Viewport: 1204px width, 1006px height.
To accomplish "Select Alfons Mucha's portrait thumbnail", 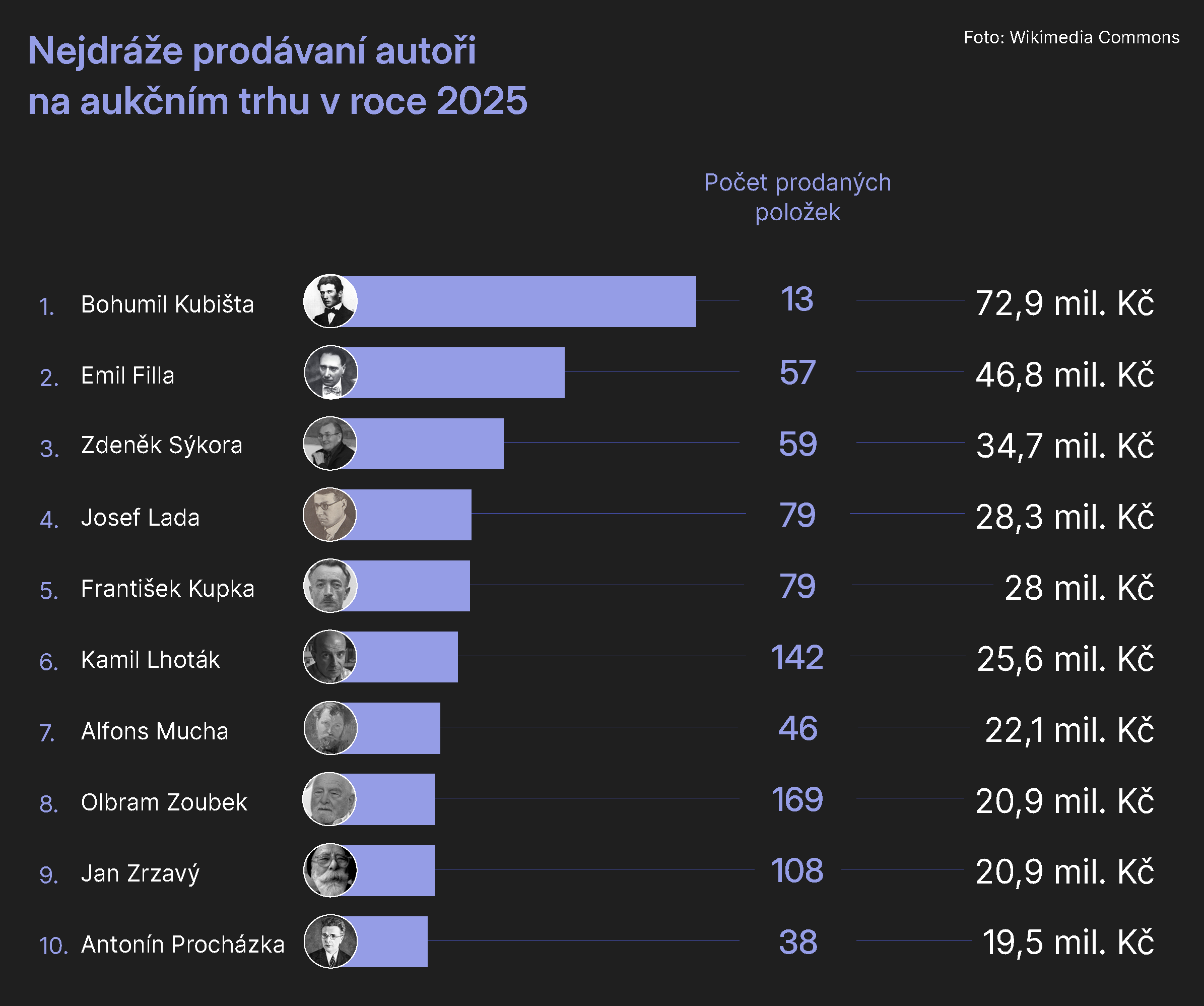I will click(330, 728).
